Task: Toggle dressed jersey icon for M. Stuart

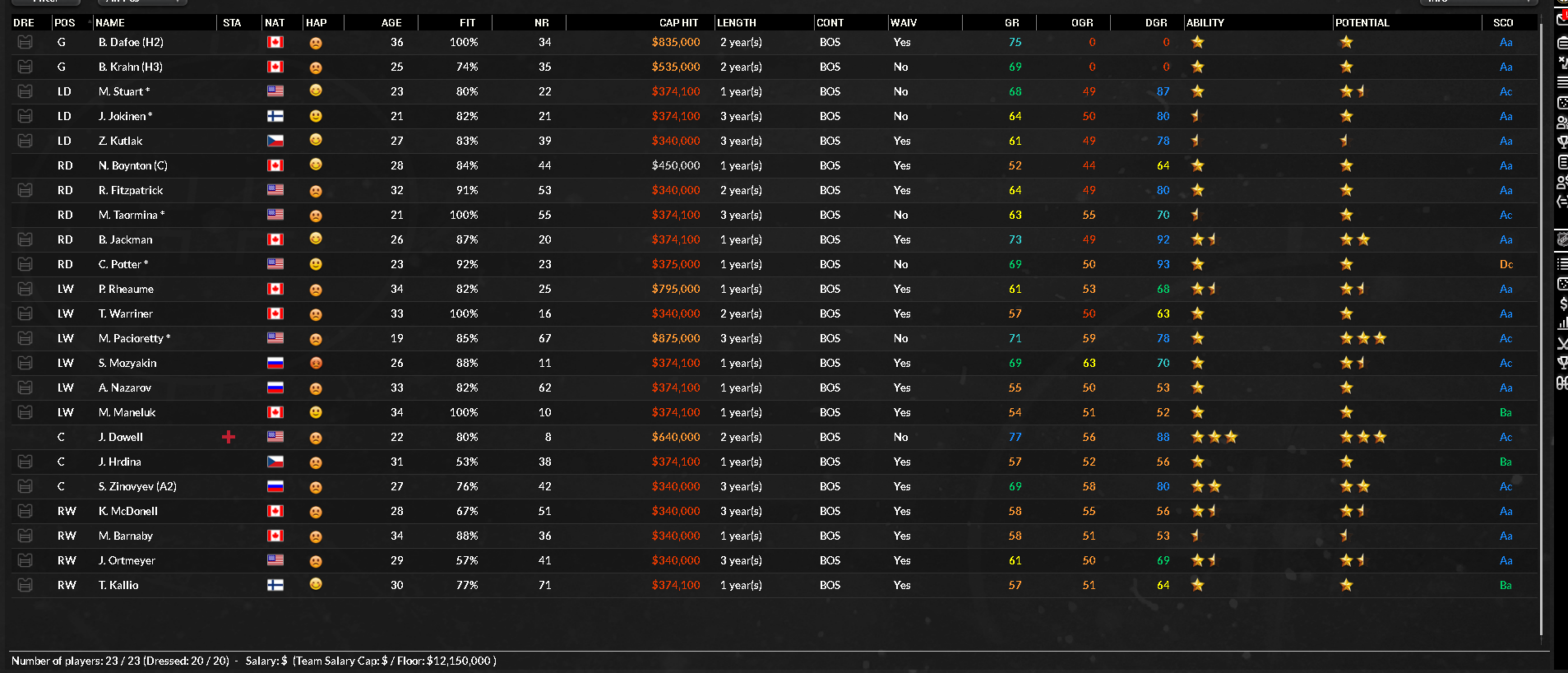Action: 25,91
